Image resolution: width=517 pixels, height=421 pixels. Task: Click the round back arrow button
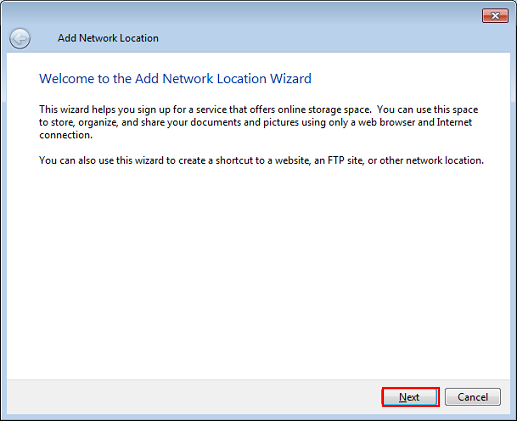(20, 38)
